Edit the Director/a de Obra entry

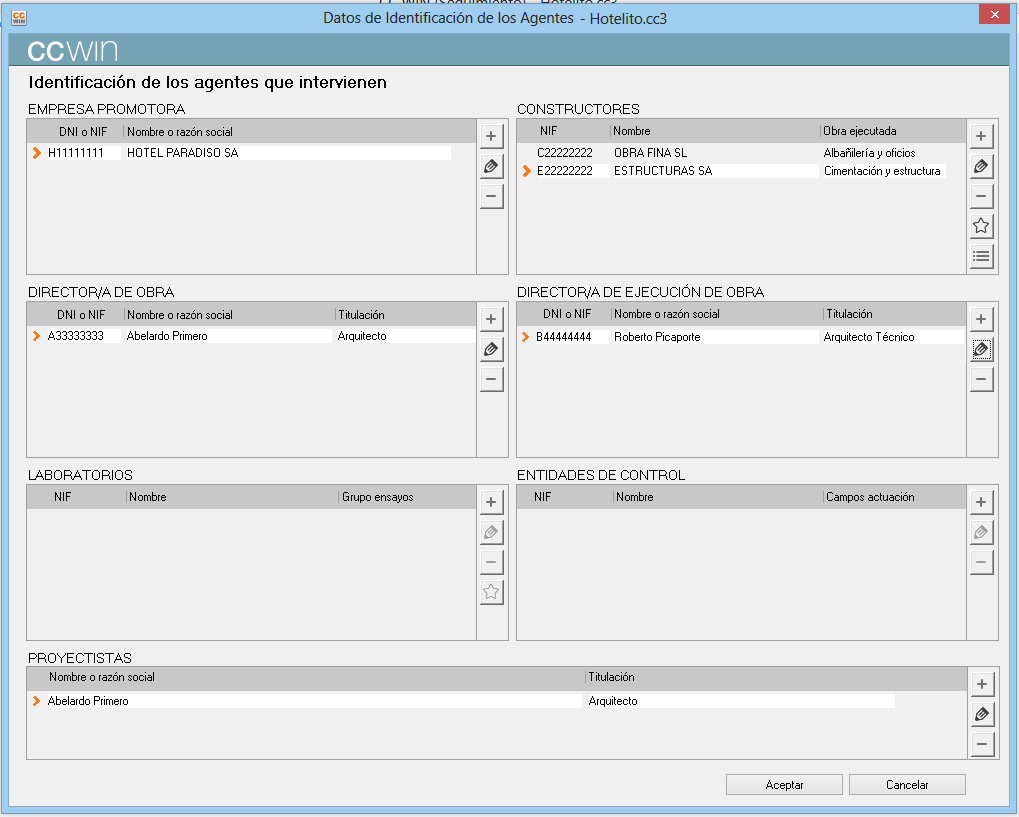(x=491, y=349)
